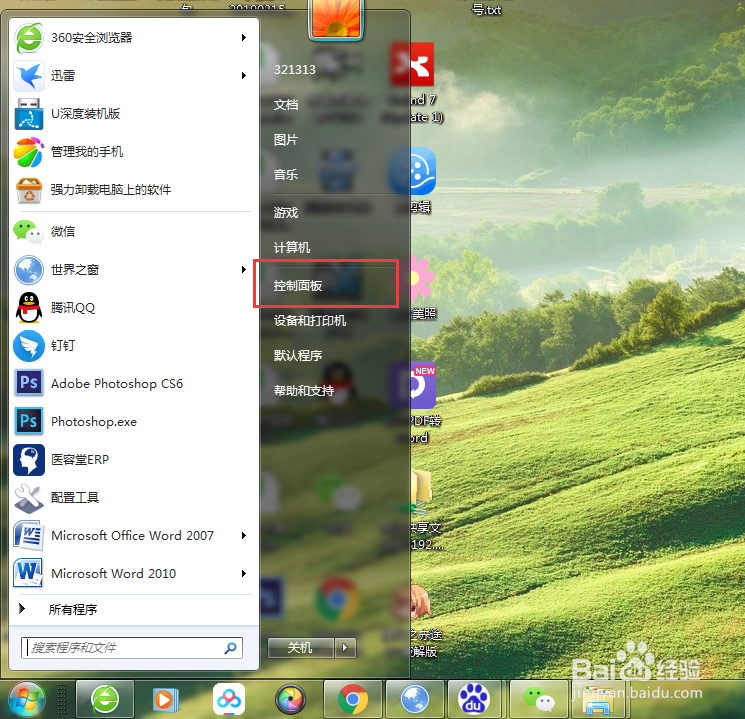
Task: Open the U深度装机版 USB icon
Action: pos(29,114)
